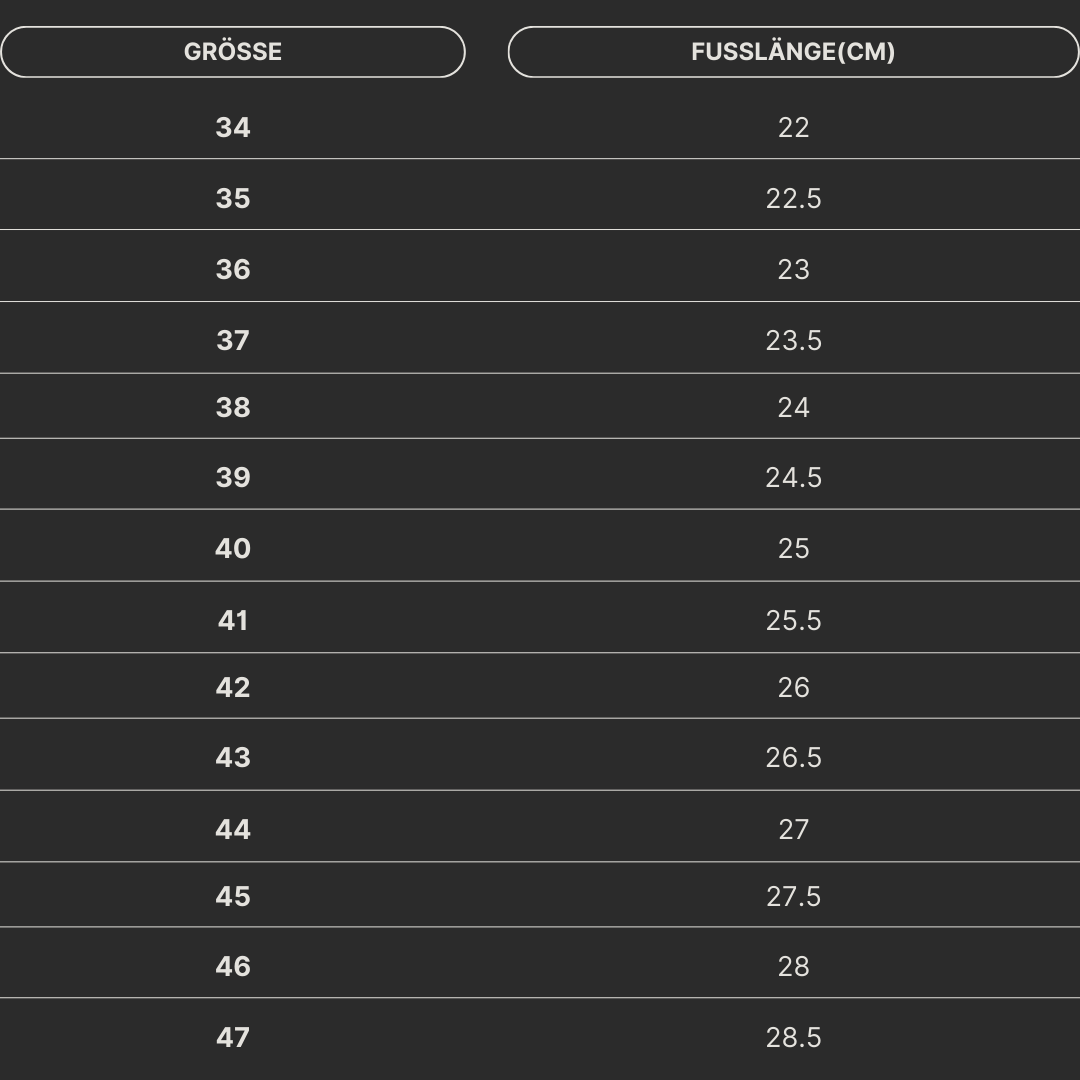Click size 47 at the table bottom
The height and width of the screenshot is (1080, 1080).
(233, 1038)
